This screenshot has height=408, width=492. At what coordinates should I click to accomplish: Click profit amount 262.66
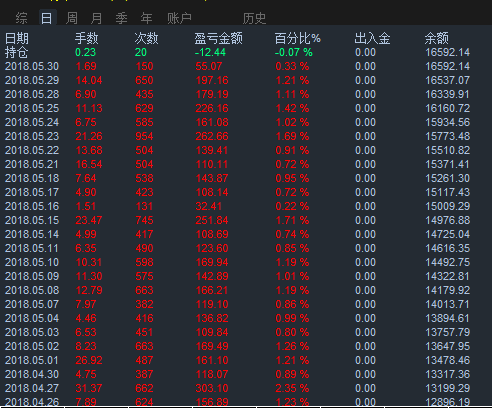212,136
